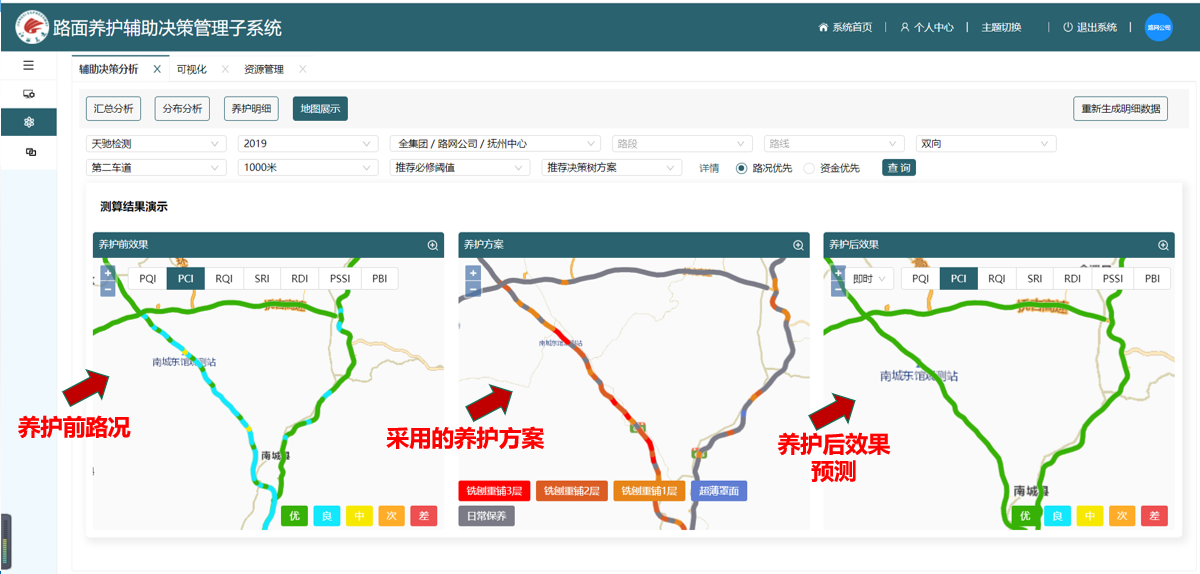The image size is (1200, 574).
Task: Zoom in on the 养护方案 map
Action: 473,273
